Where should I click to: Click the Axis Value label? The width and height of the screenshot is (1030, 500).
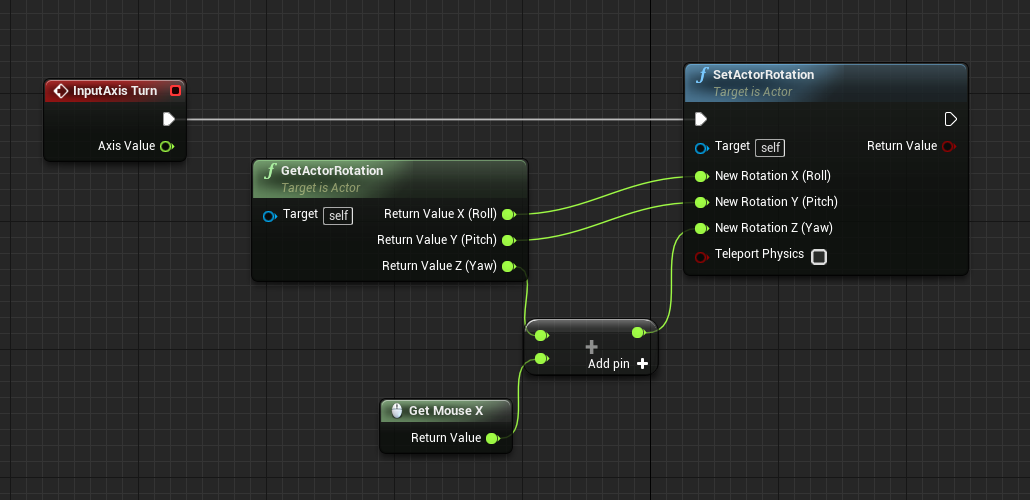[x=126, y=146]
